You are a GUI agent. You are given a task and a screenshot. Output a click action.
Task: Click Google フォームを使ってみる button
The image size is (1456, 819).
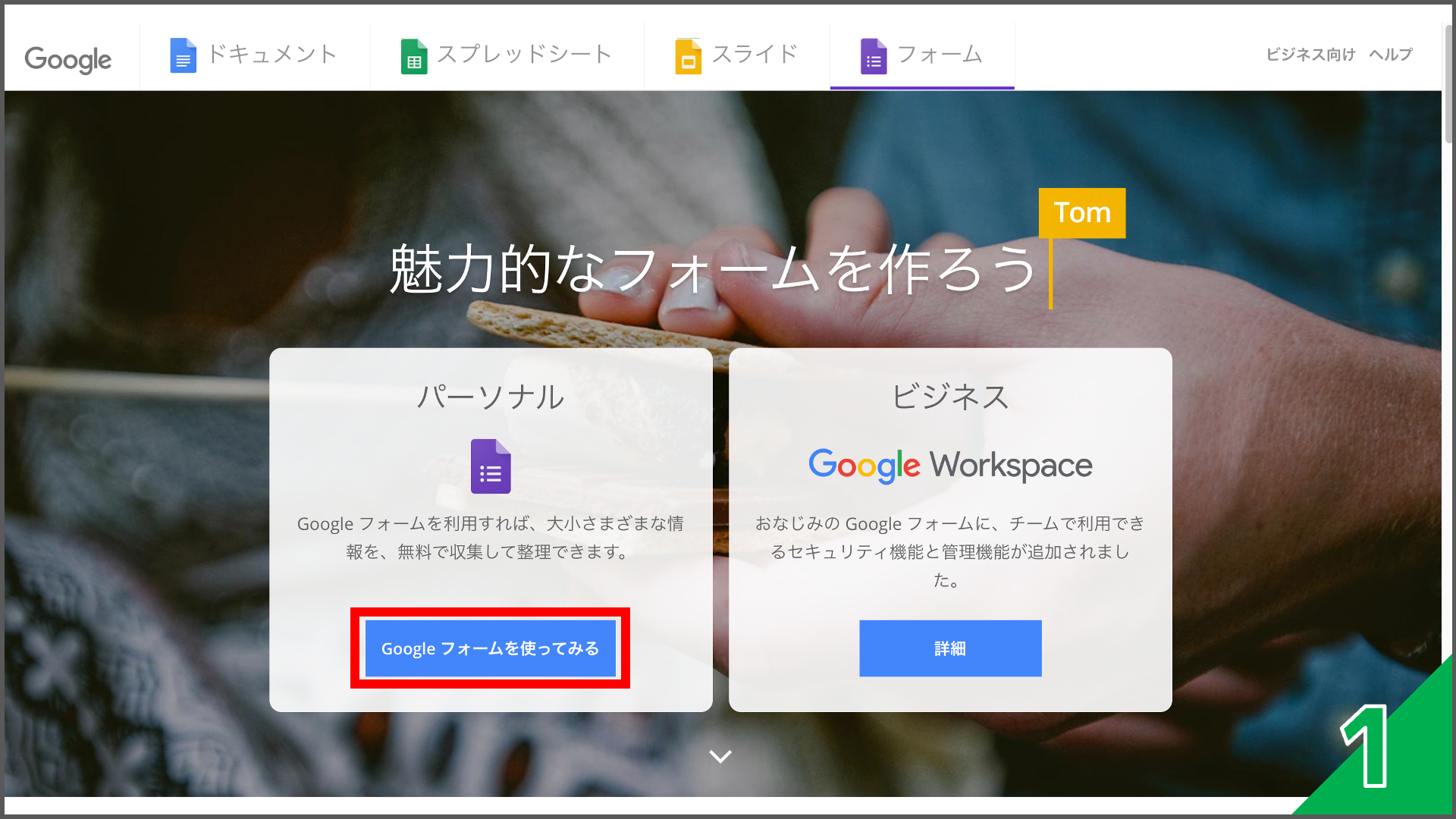pos(491,648)
